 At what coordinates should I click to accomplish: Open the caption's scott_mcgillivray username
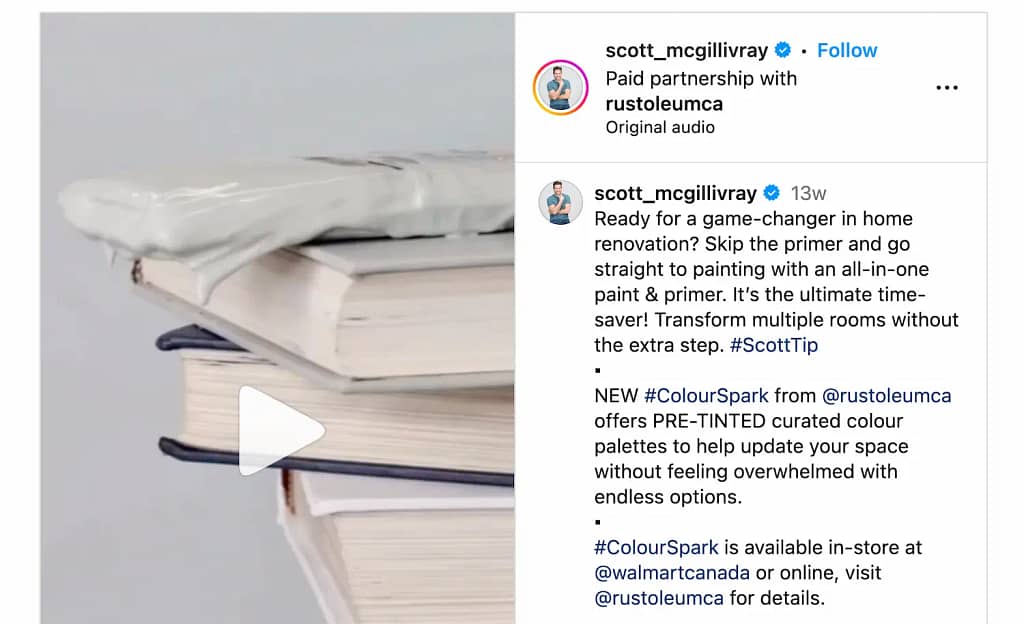[675, 193]
